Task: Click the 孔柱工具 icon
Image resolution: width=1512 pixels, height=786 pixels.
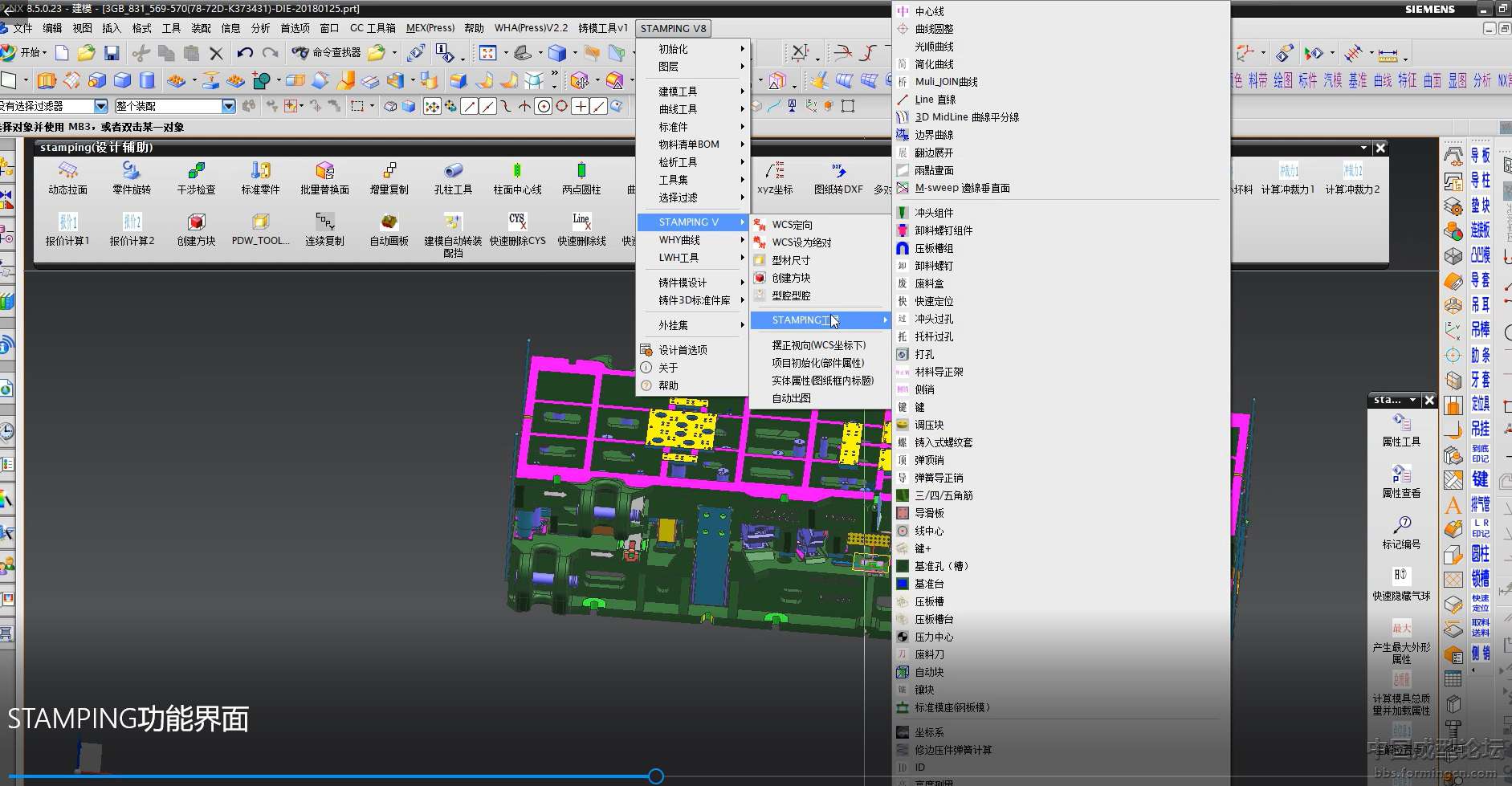Action: click(453, 171)
